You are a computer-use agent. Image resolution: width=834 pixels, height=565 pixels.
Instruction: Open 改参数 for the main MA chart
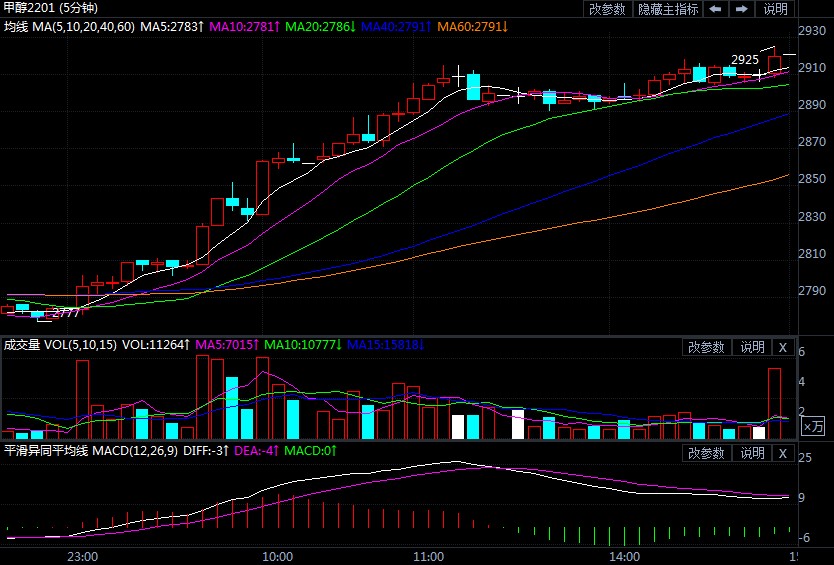click(607, 9)
